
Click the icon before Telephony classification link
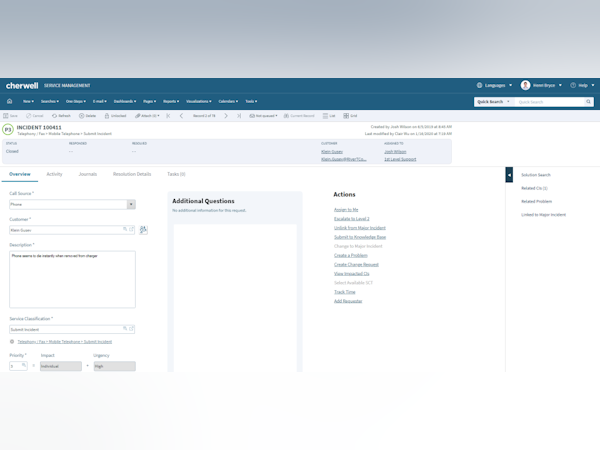[x=12, y=341]
